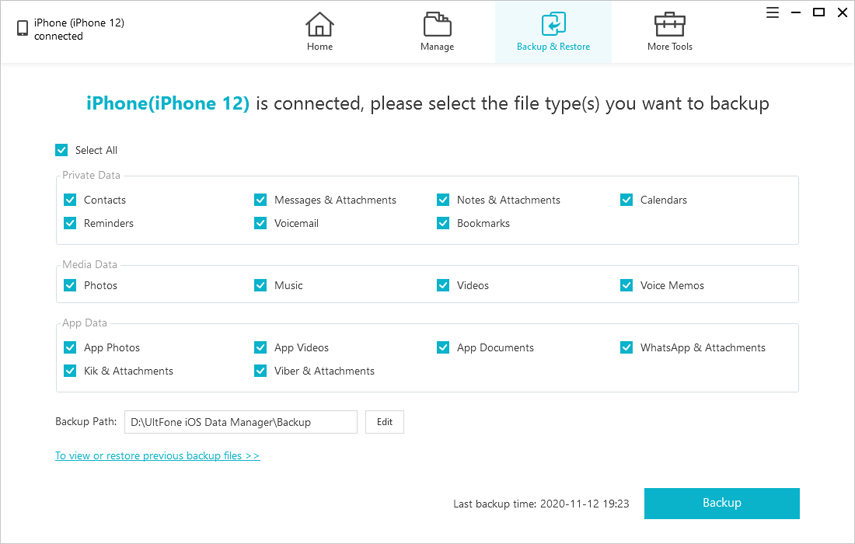Close the application window

point(841,13)
